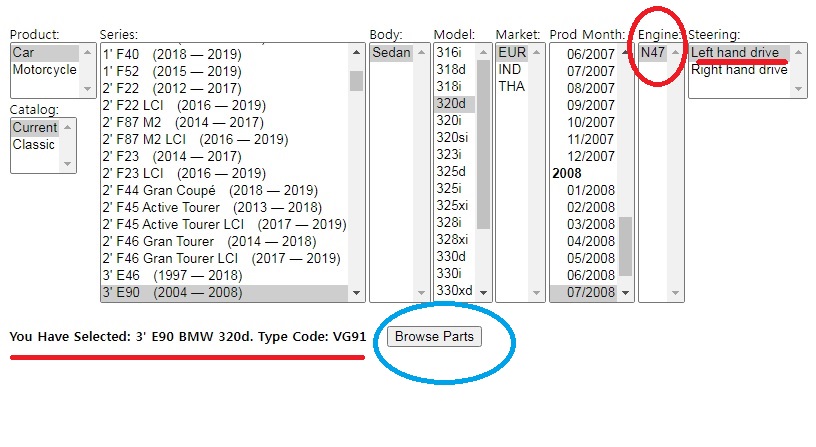Choose model 328xi

(x=455, y=239)
